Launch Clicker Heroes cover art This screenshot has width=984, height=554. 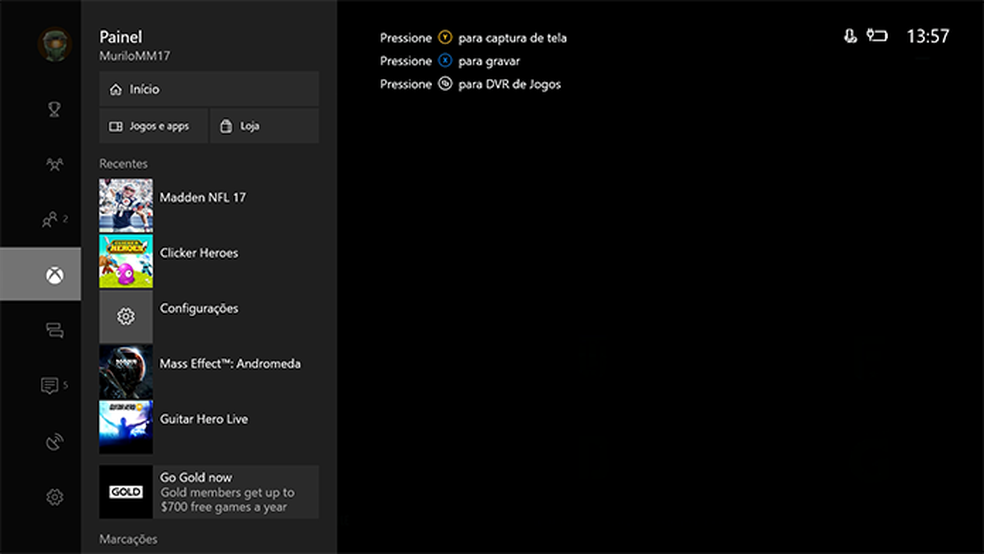(126, 261)
